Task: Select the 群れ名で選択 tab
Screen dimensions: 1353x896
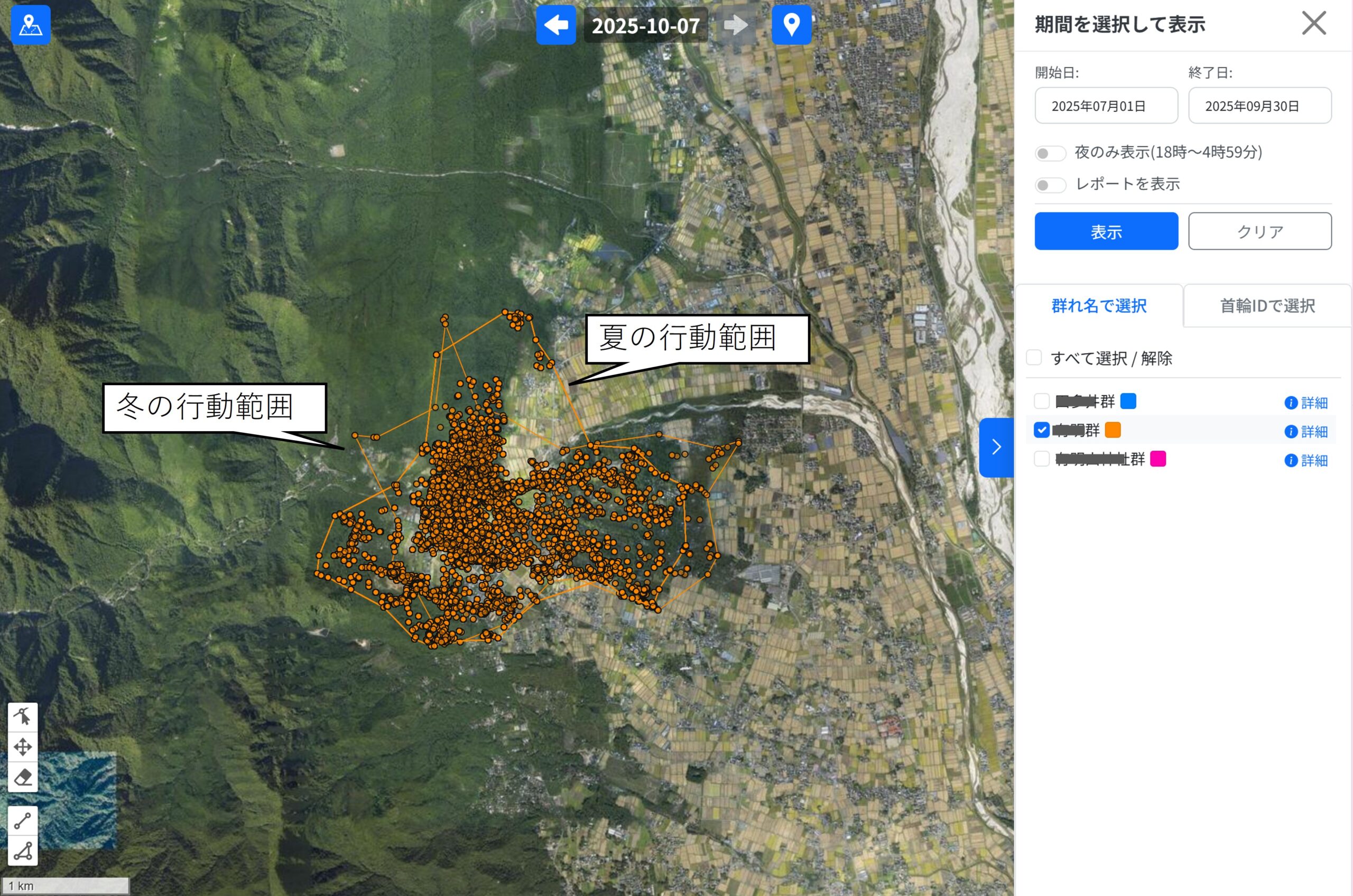Action: click(x=1099, y=306)
